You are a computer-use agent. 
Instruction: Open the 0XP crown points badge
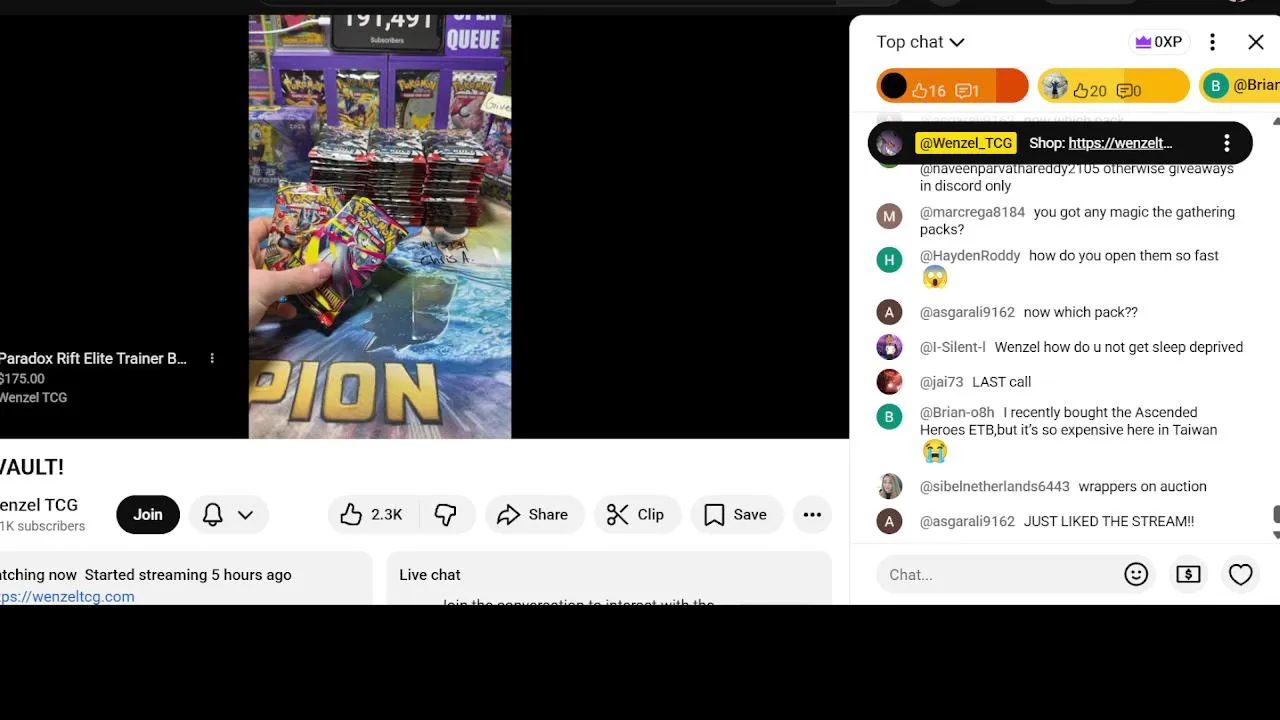pyautogui.click(x=1157, y=42)
